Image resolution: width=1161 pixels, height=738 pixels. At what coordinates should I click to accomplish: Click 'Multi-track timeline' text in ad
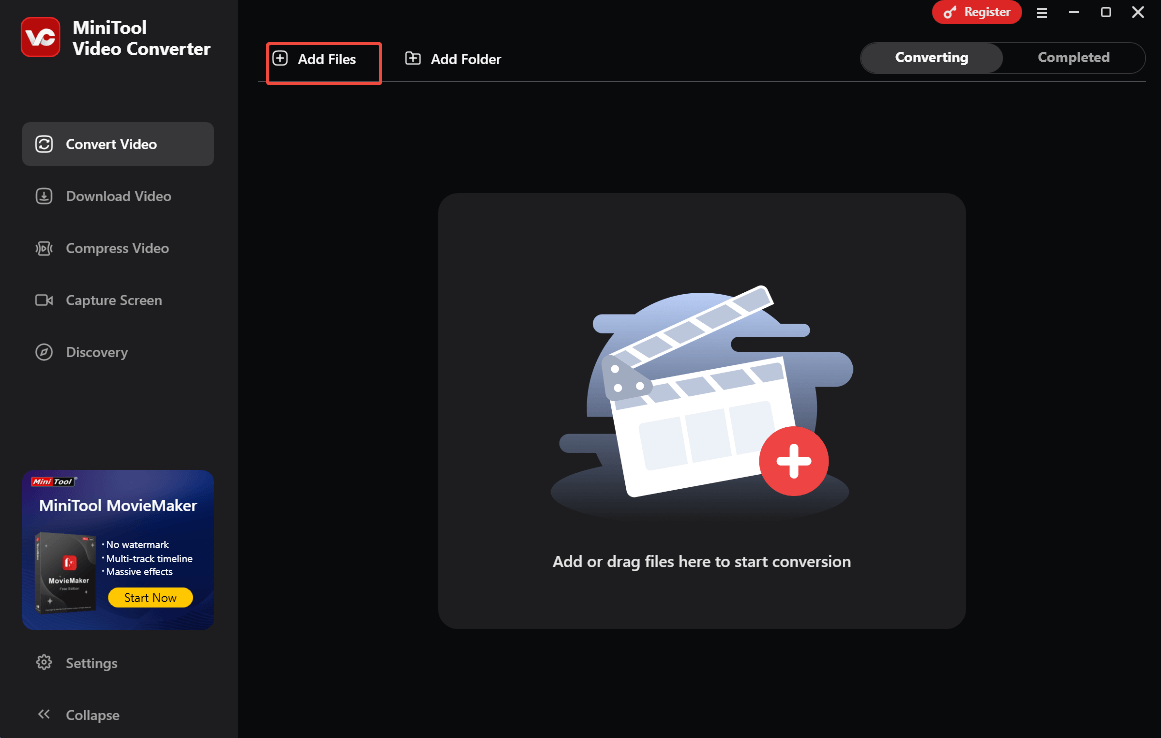coord(149,559)
